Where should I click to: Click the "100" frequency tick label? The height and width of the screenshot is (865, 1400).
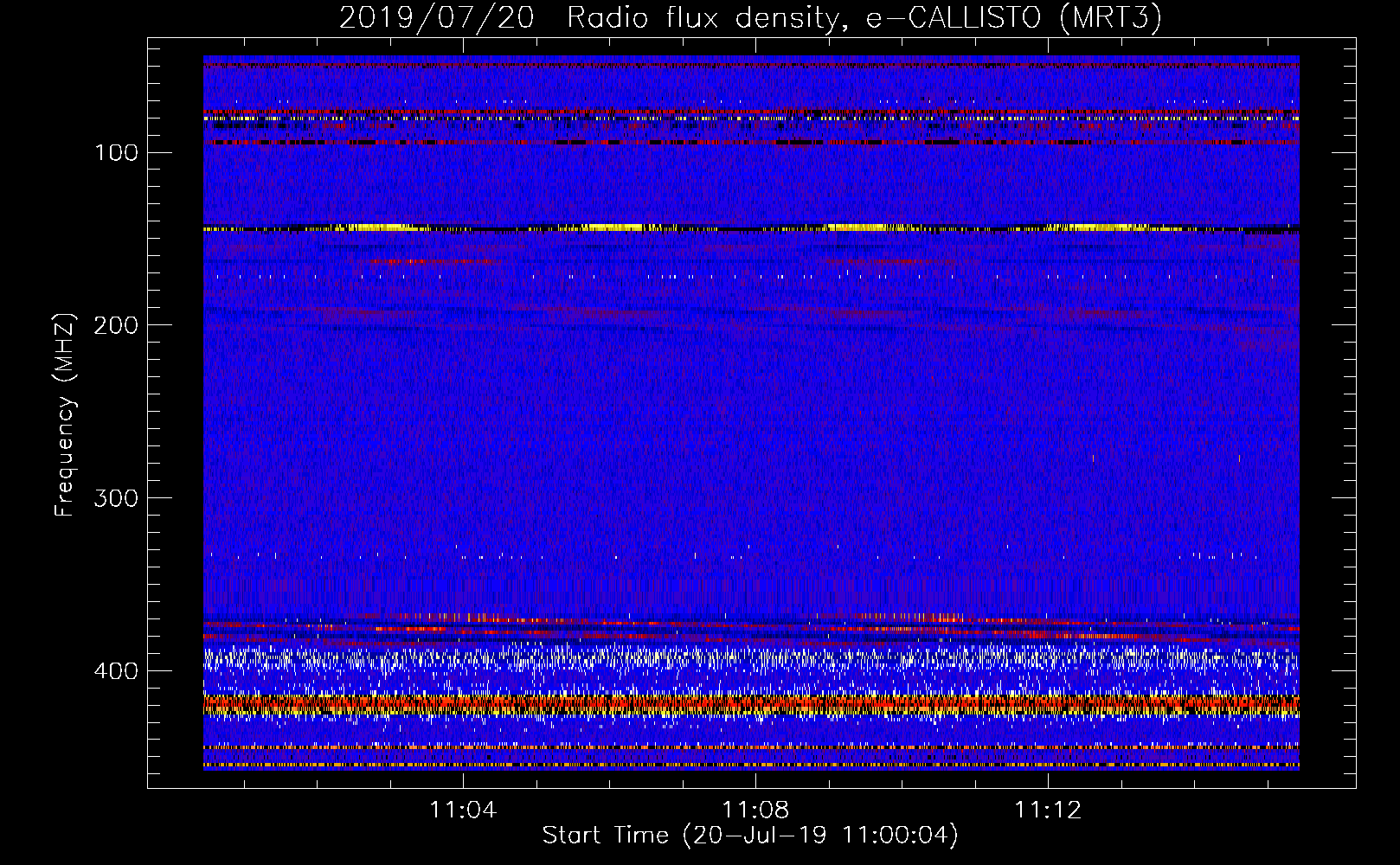117,153
